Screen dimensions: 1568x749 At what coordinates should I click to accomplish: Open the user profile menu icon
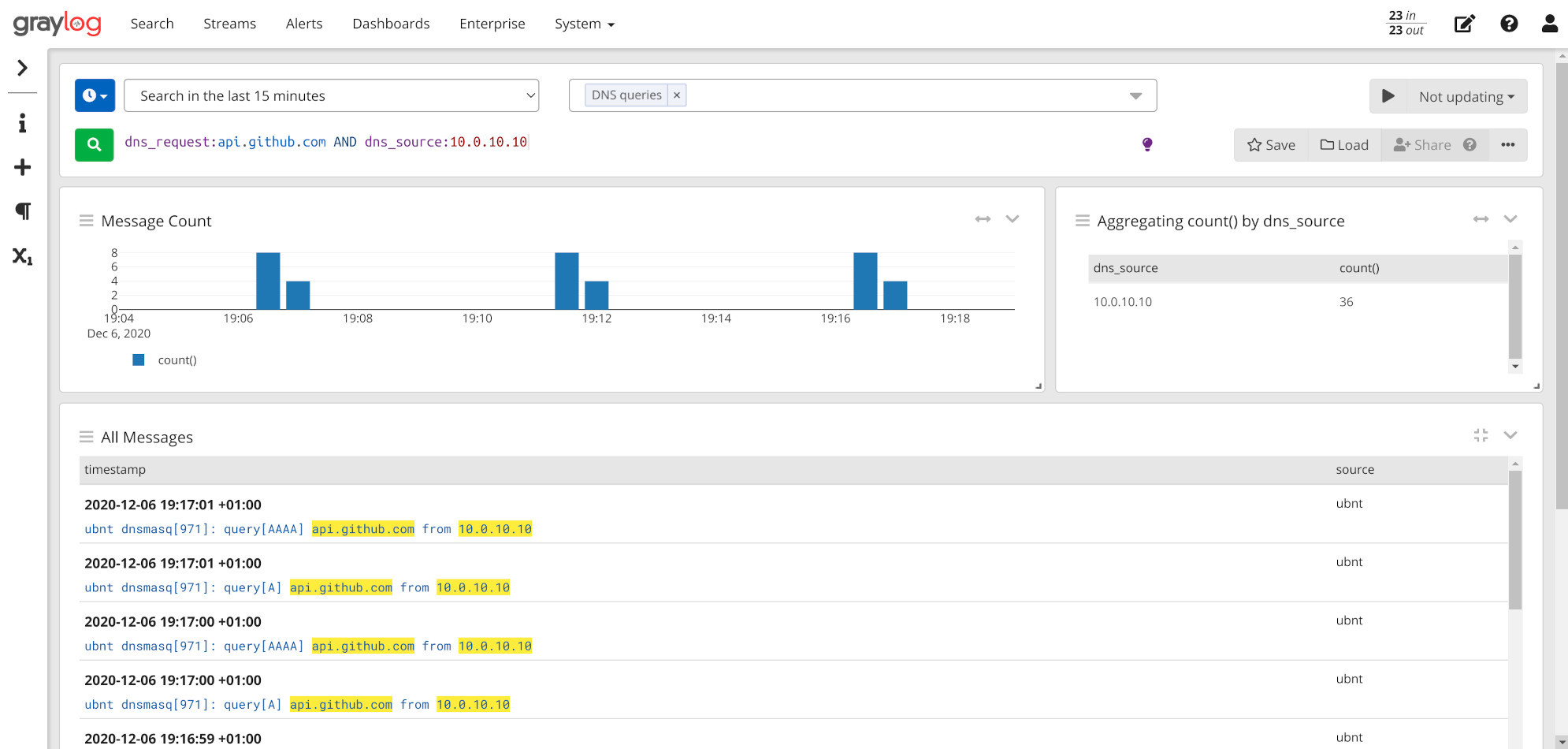point(1550,24)
